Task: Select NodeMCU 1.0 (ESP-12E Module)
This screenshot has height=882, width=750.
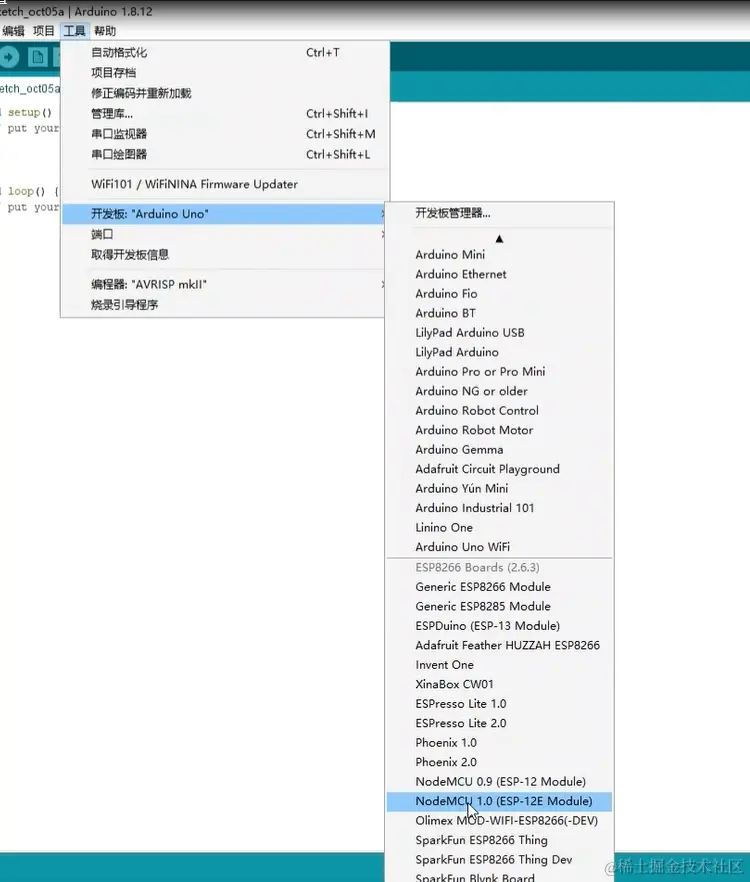Action: click(x=500, y=801)
